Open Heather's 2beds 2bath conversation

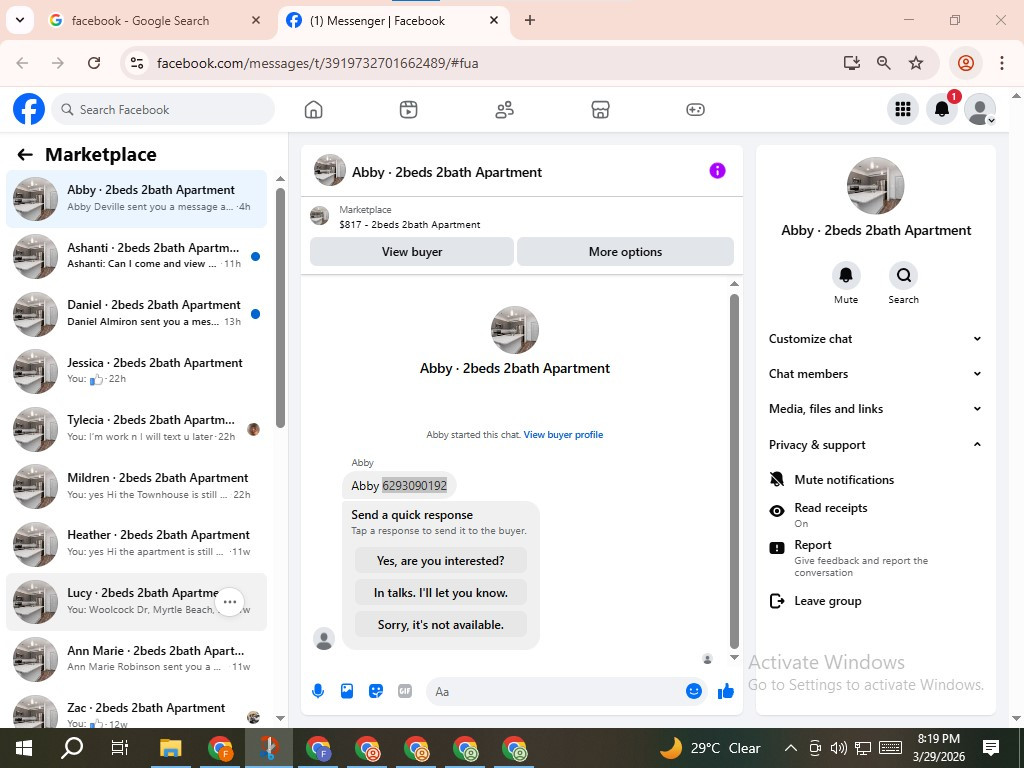[x=136, y=543]
